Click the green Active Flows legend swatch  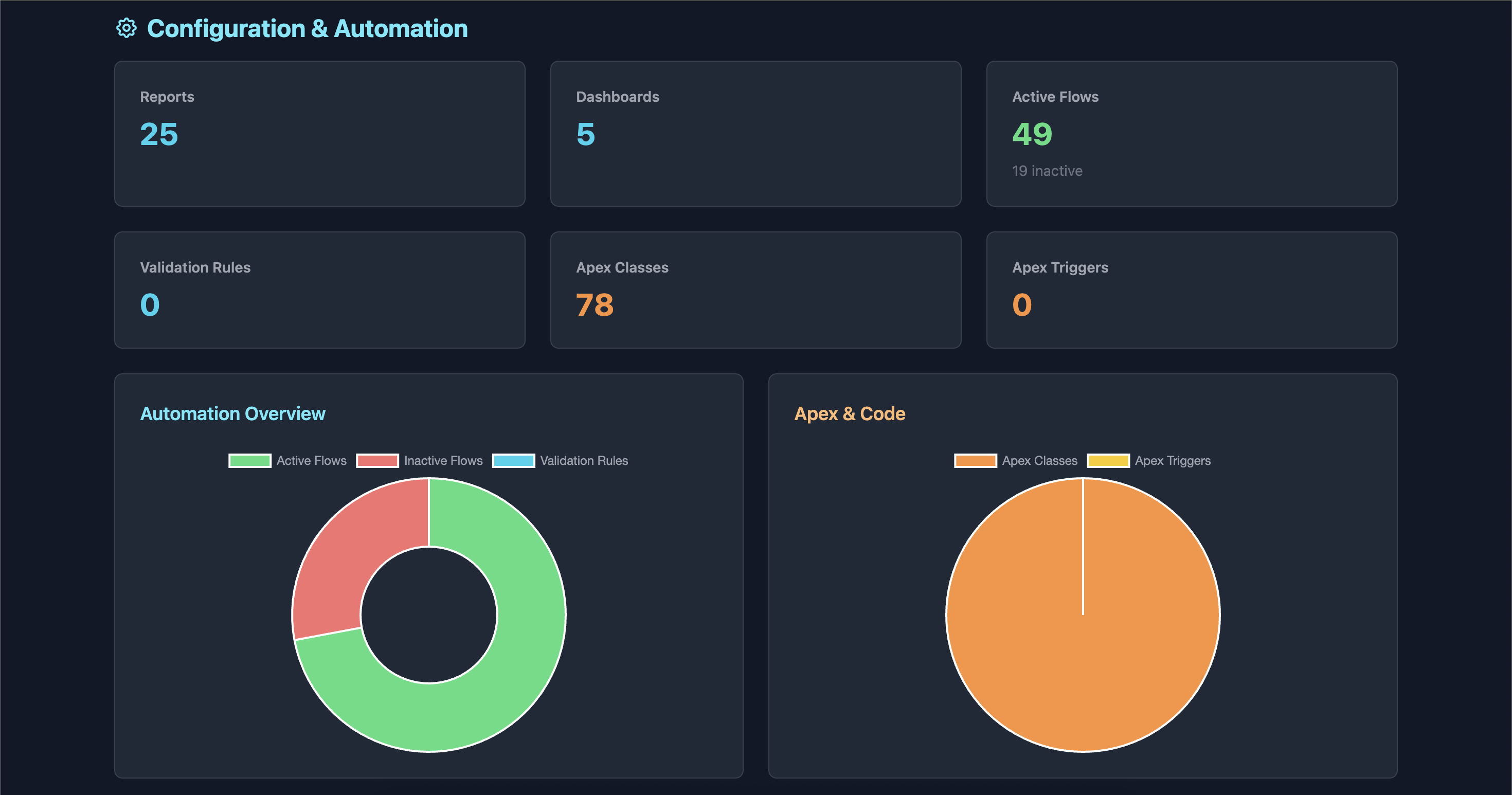(250, 461)
